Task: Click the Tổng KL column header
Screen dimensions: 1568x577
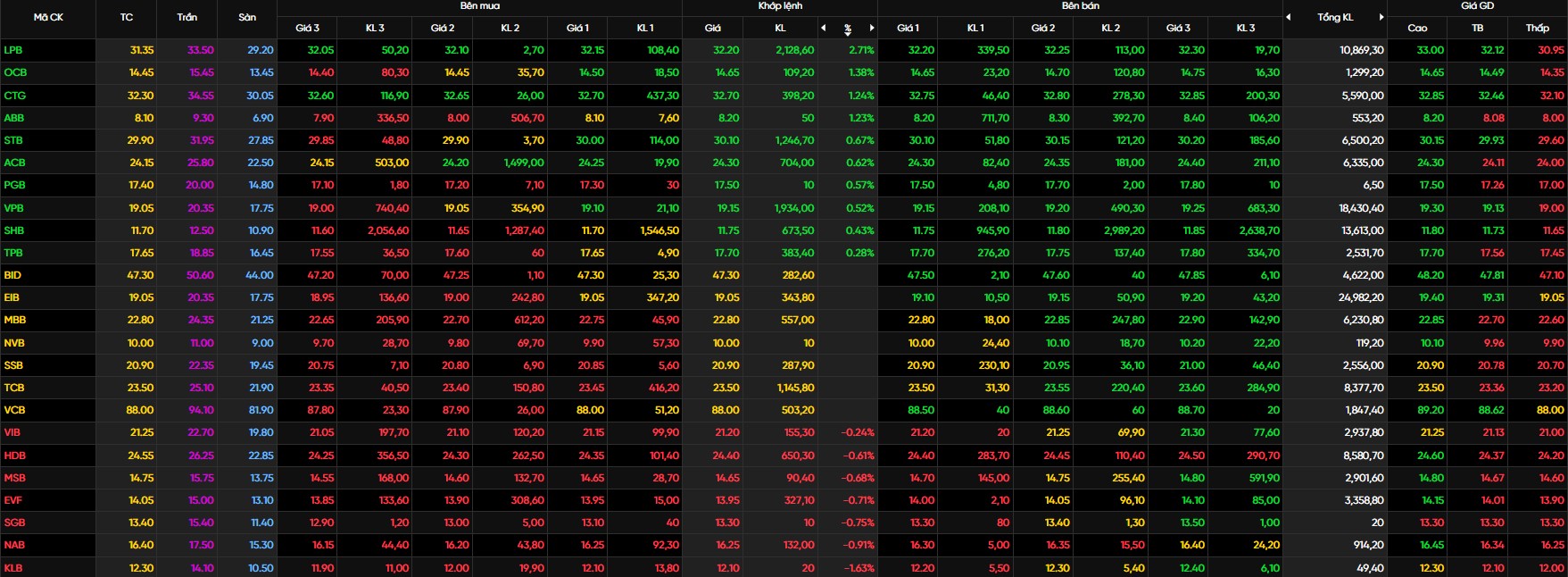Action: [x=1335, y=17]
